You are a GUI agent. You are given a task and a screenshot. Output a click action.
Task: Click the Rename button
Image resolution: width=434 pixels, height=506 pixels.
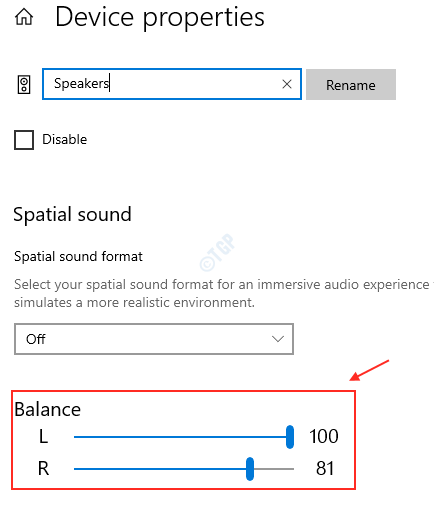pyautogui.click(x=351, y=85)
